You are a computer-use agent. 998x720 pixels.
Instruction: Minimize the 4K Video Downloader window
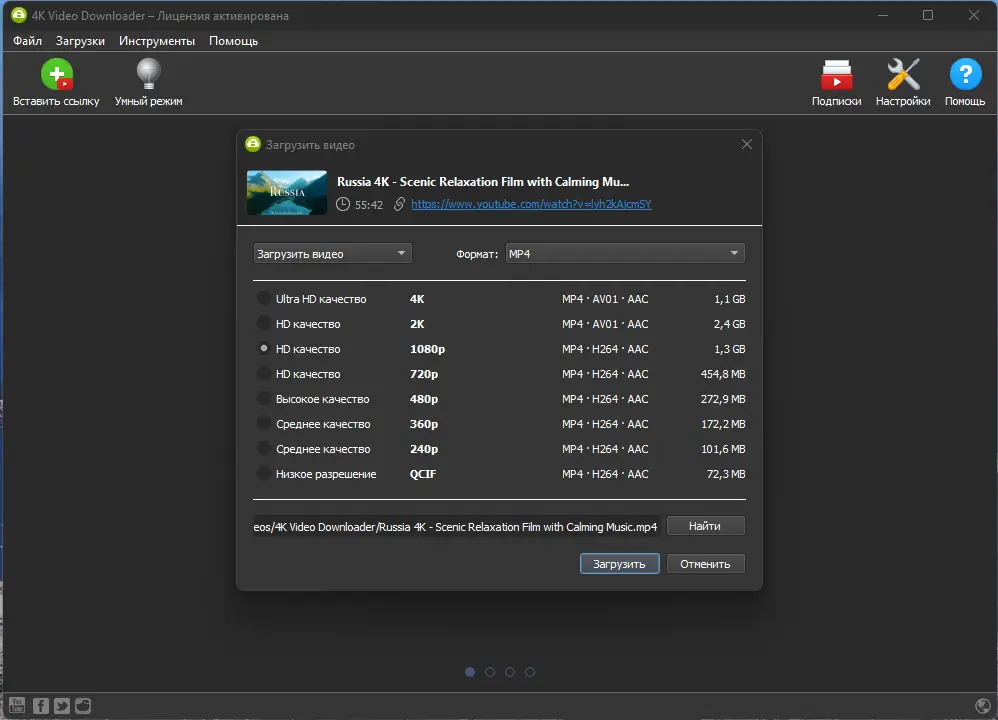(883, 15)
